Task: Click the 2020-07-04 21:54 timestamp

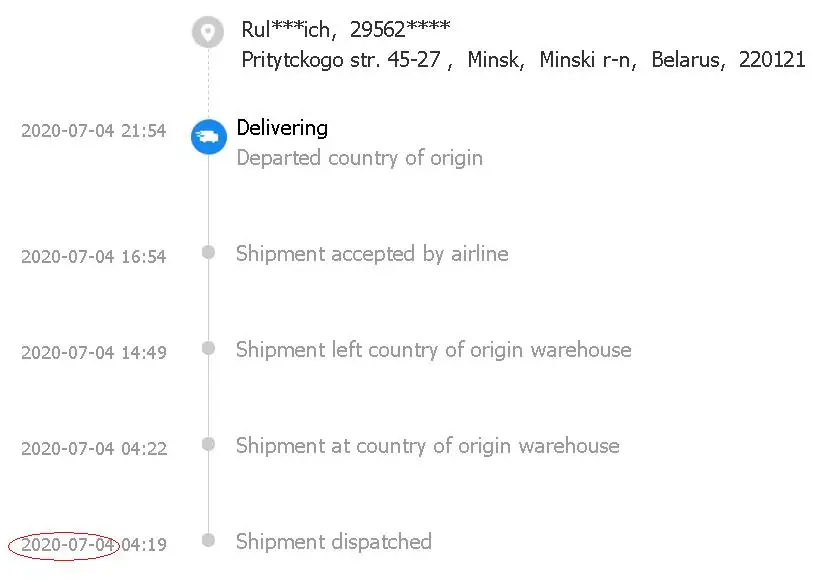Action: point(93,131)
